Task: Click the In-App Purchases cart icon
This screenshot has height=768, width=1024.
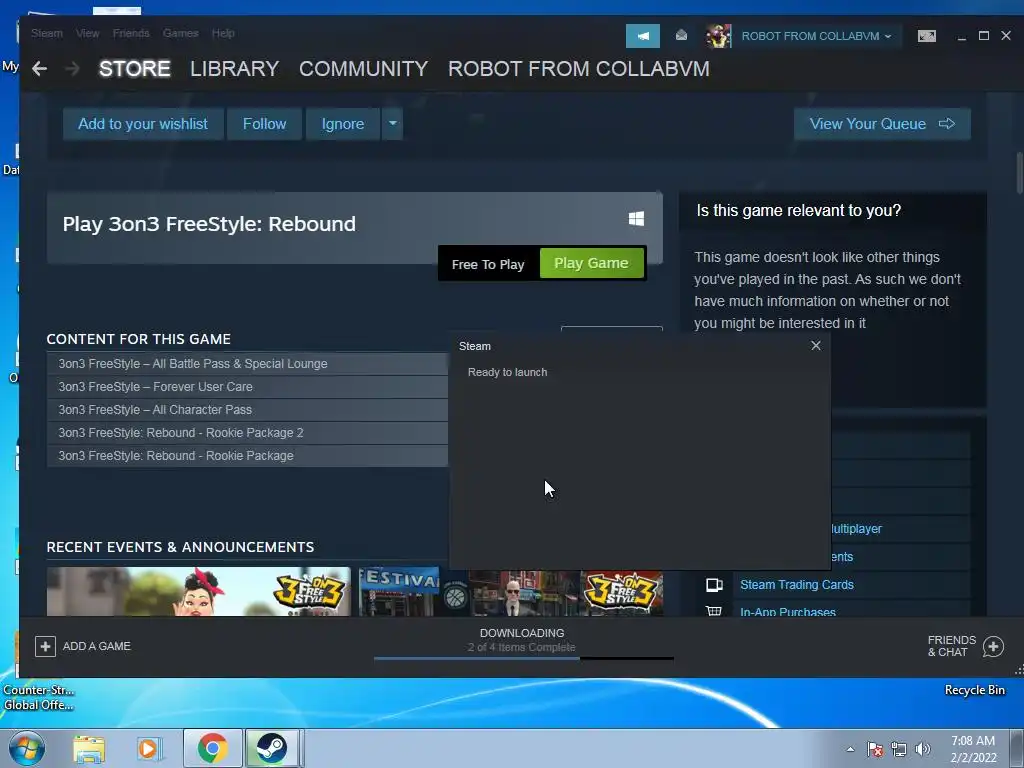Action: point(714,611)
